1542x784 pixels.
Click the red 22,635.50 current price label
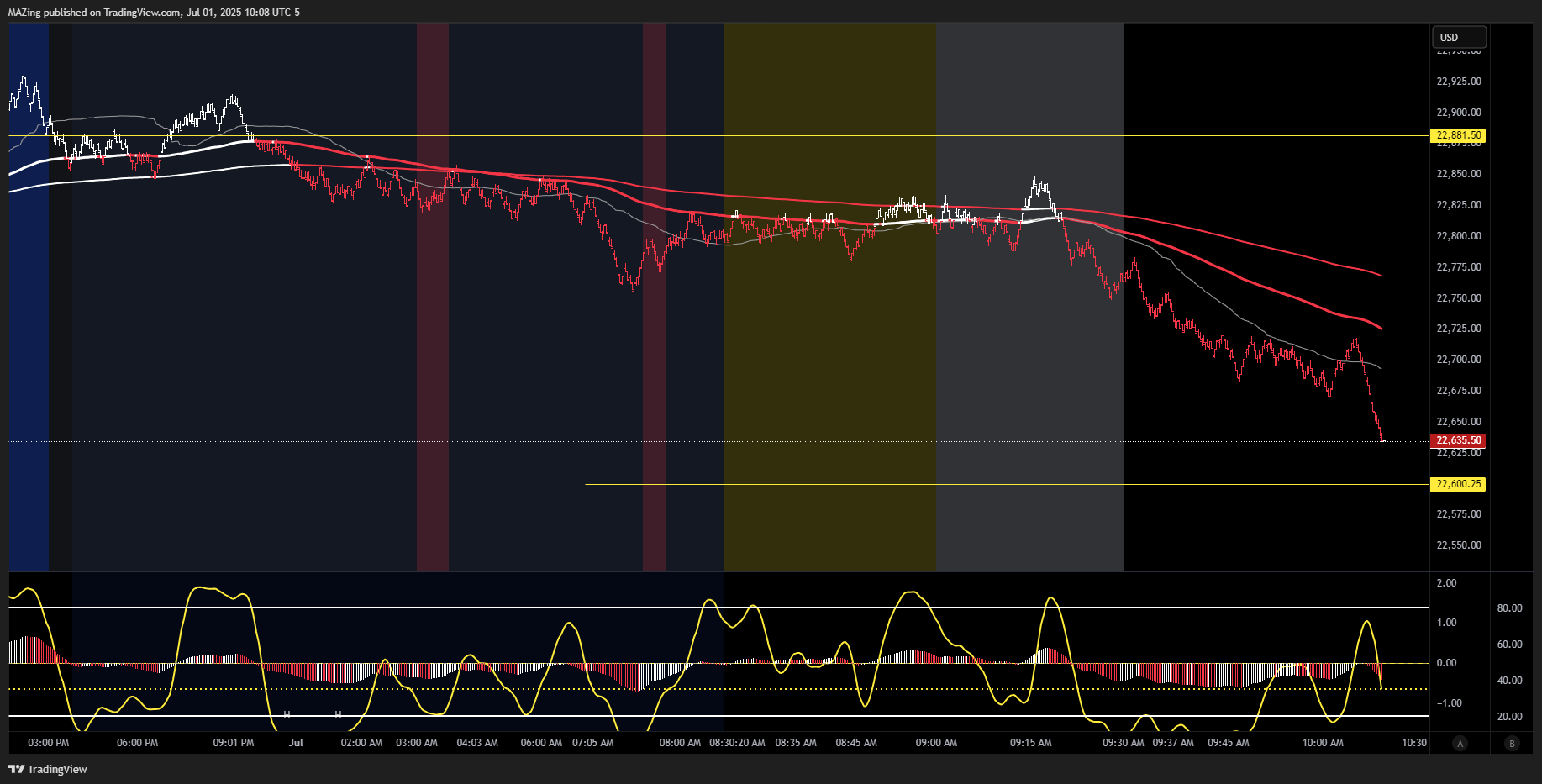[1458, 440]
